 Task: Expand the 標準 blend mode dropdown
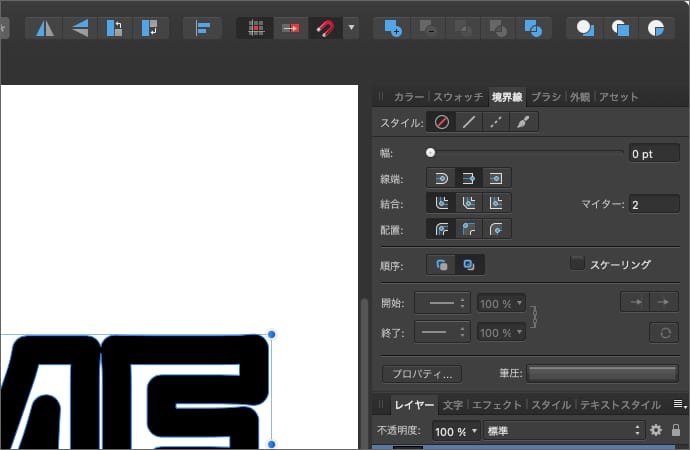(x=562, y=430)
